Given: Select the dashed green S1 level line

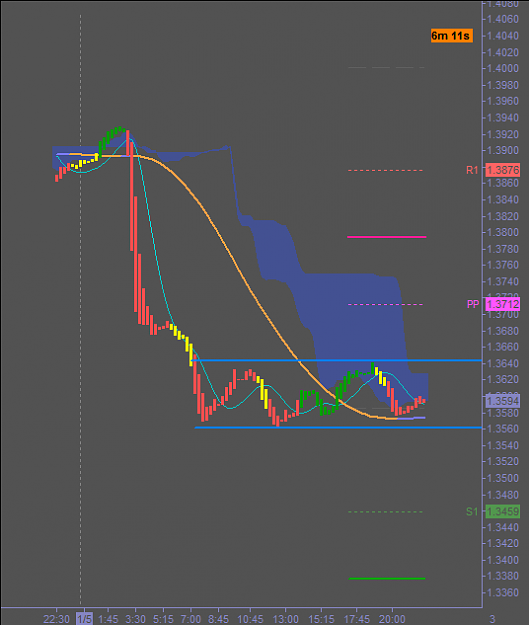Looking at the screenshot, I should (385, 511).
